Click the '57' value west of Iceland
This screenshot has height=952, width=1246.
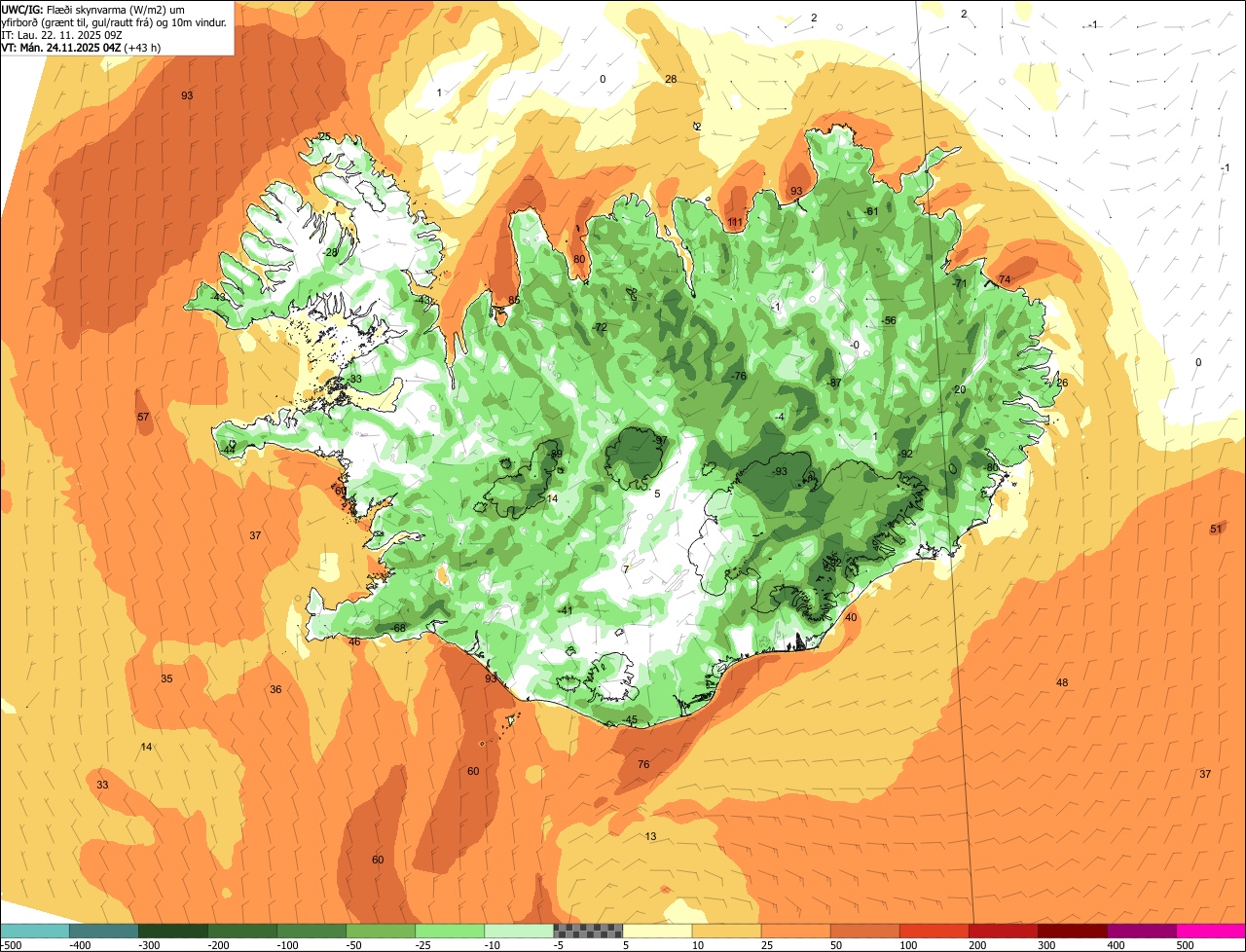pos(143,417)
